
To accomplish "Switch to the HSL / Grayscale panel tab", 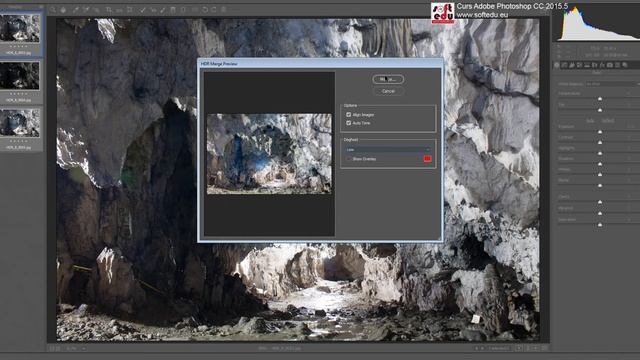I will pyautogui.click(x=579, y=65).
